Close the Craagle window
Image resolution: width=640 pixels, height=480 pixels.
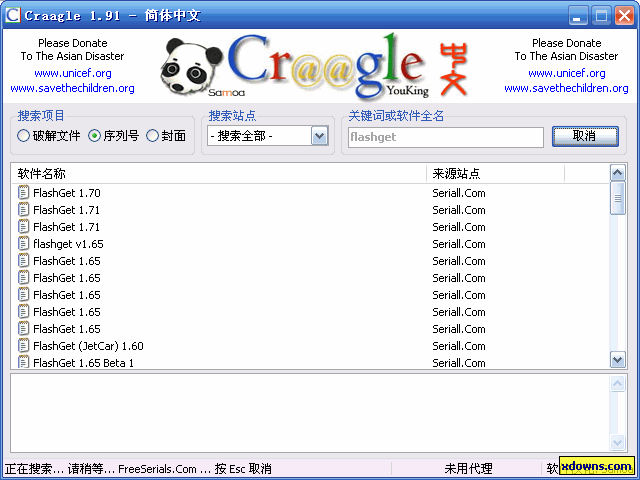point(624,16)
